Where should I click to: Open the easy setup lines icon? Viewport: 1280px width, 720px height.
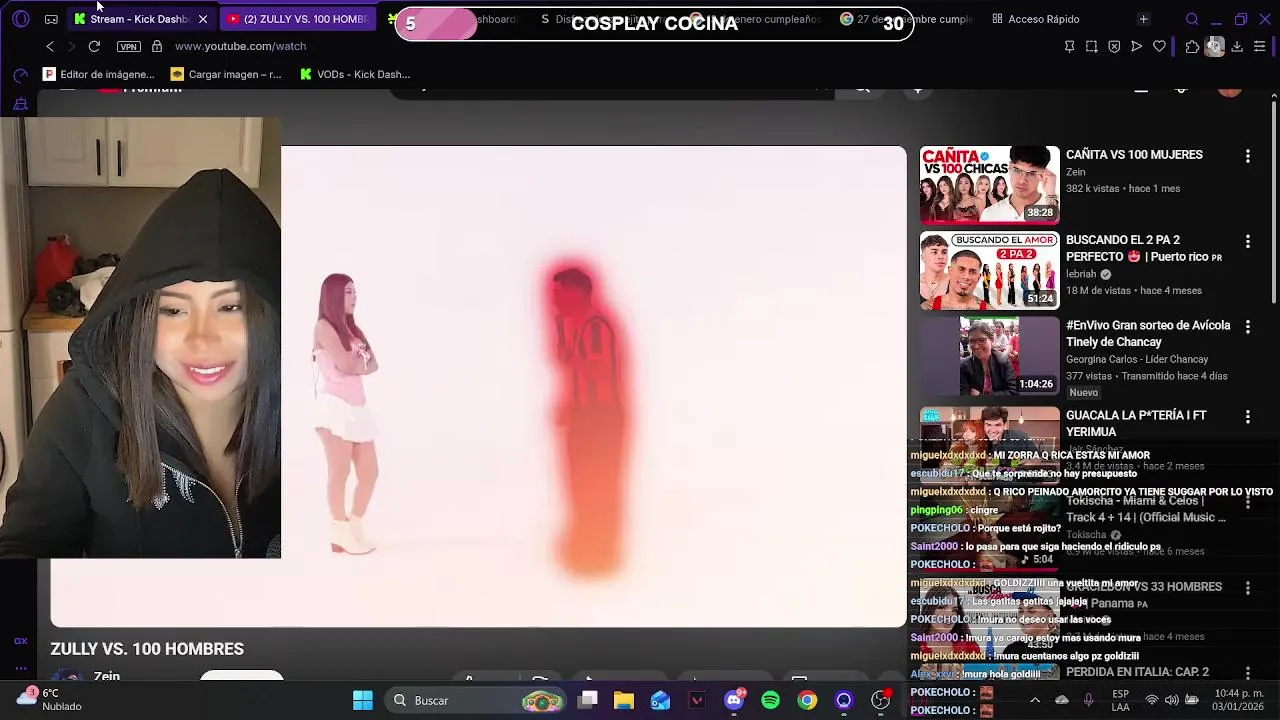coord(1259,46)
